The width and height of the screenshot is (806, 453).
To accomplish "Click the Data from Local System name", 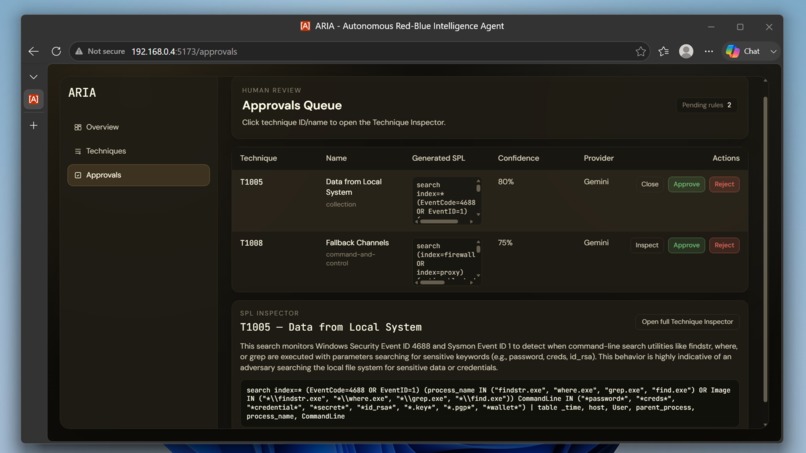I will tap(354, 187).
